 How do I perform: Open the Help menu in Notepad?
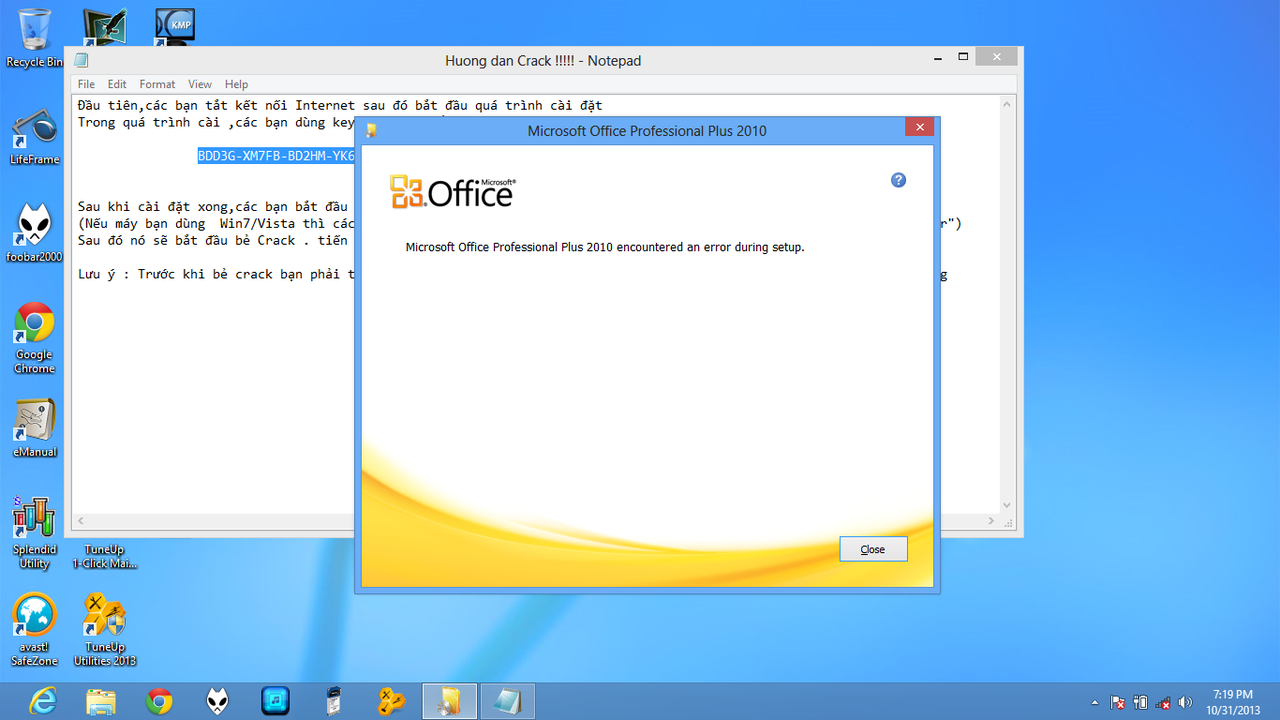(x=236, y=84)
